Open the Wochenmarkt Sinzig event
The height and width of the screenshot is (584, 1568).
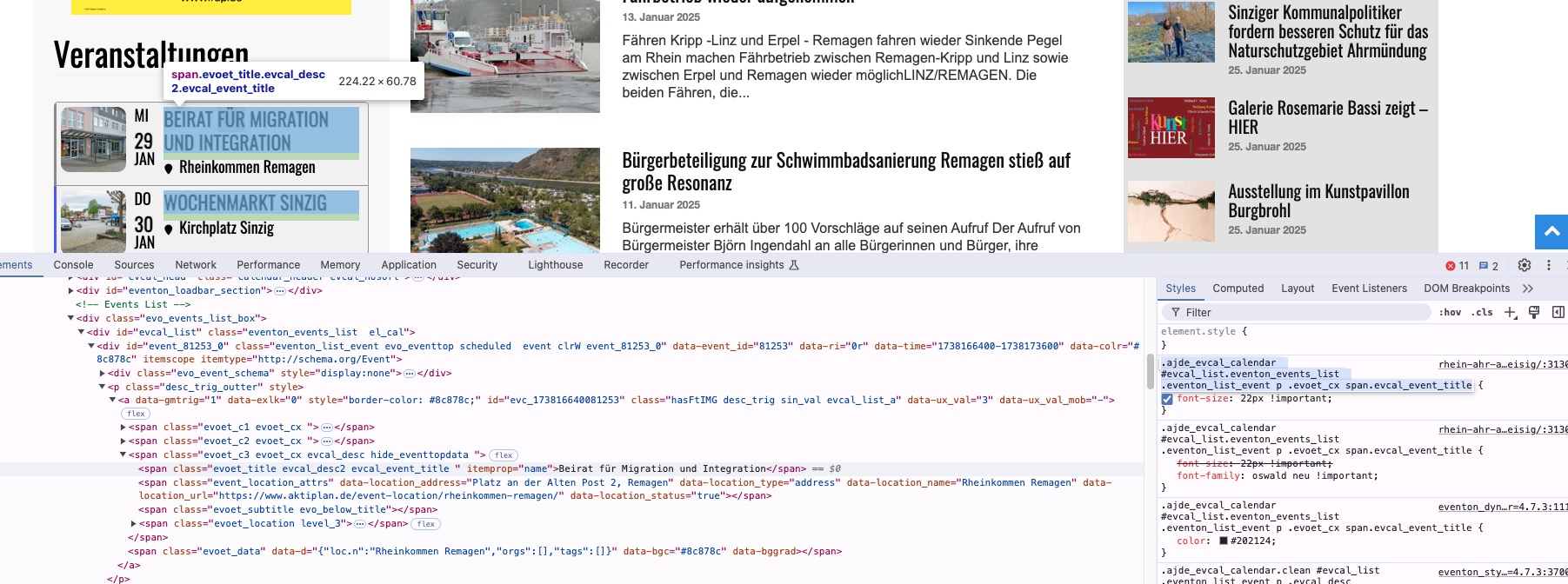[x=245, y=203]
